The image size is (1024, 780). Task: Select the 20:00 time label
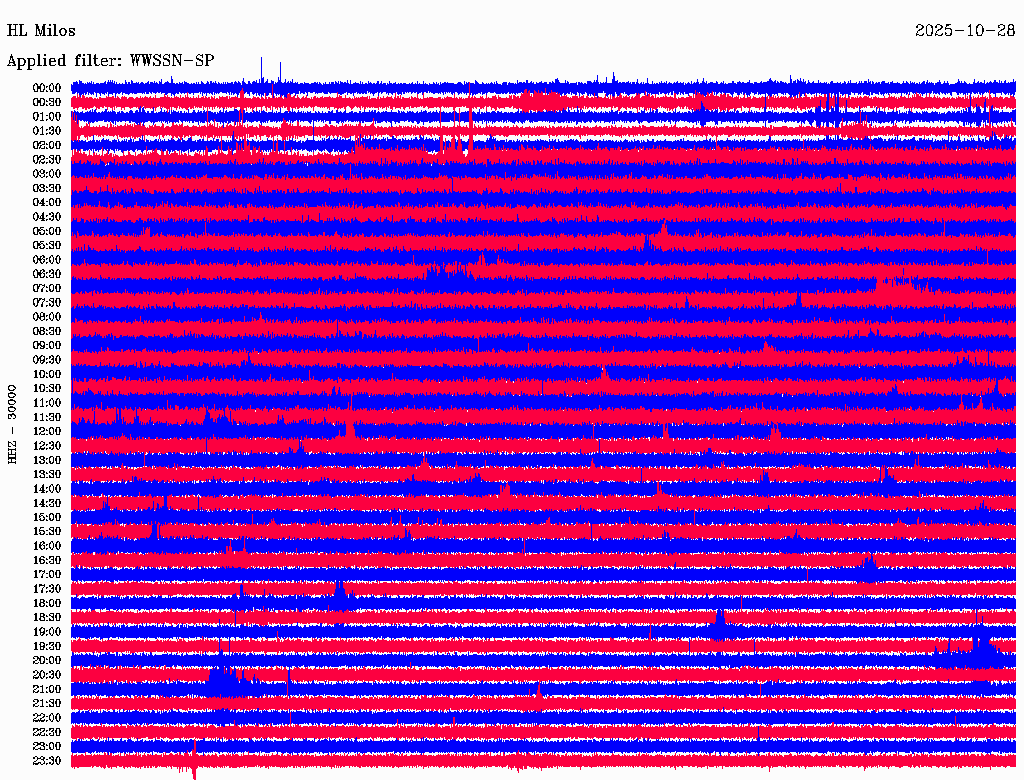(x=47, y=661)
